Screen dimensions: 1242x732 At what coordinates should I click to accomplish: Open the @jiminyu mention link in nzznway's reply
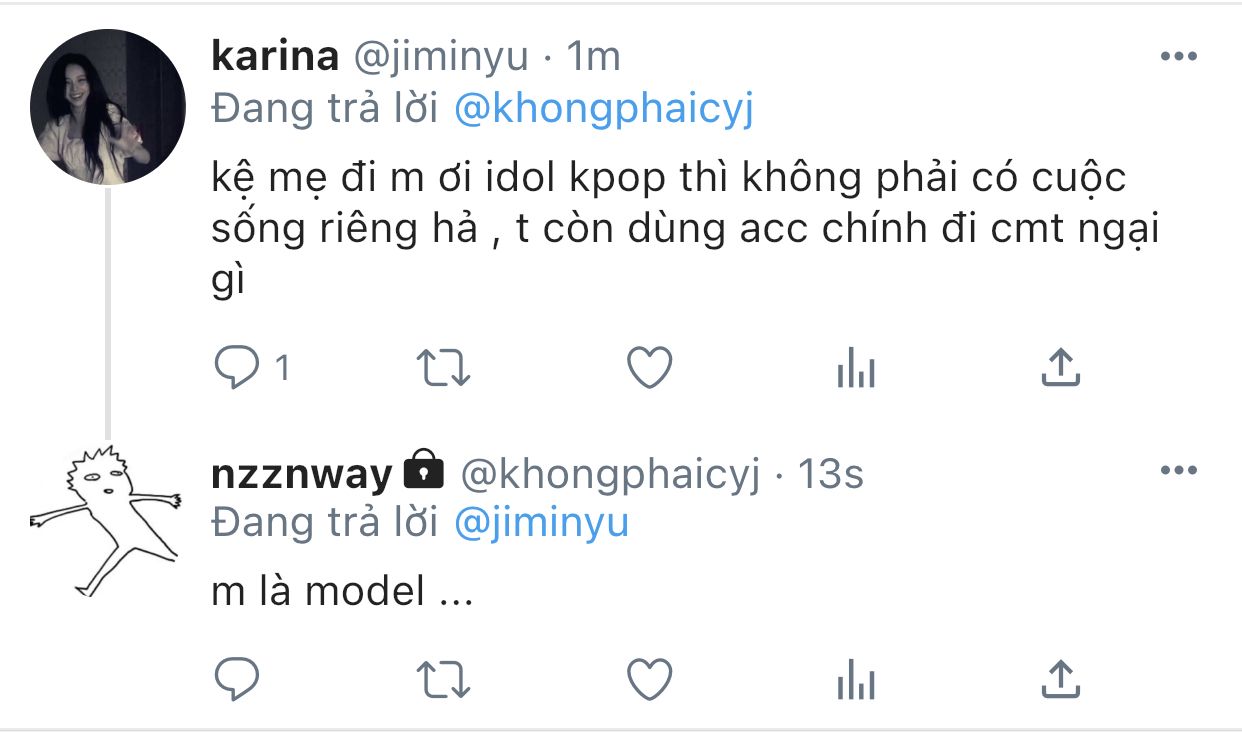point(541,523)
